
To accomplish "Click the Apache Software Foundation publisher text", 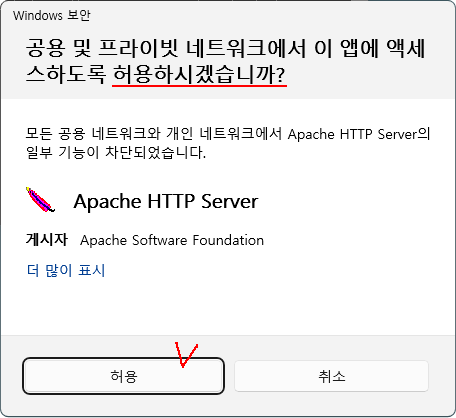I will point(172,240).
